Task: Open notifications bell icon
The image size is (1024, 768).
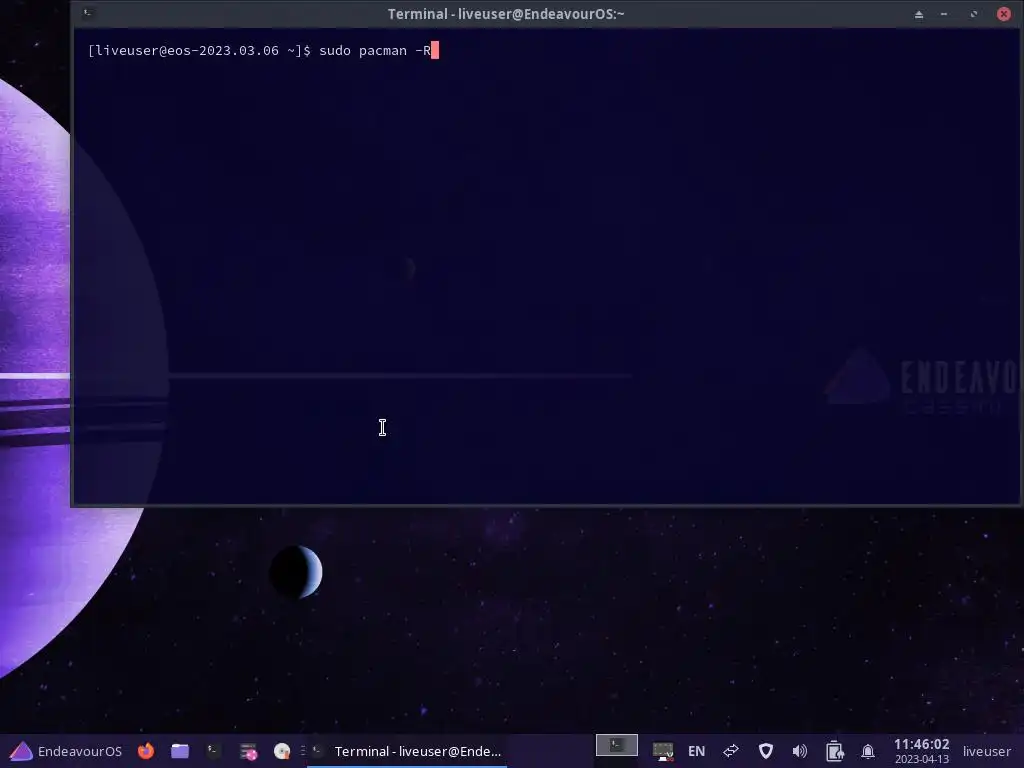Action: click(868, 751)
